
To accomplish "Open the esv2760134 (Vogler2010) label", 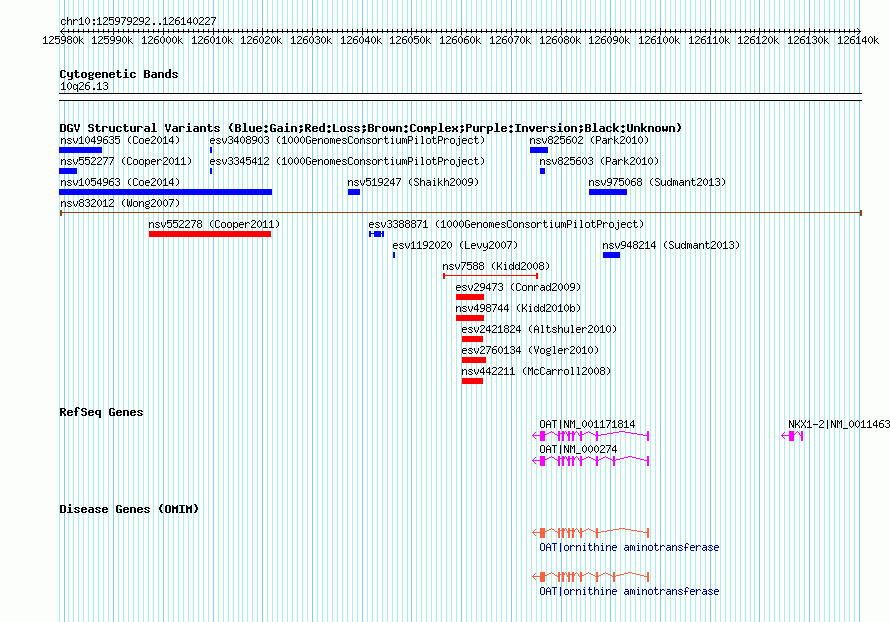I will [530, 350].
